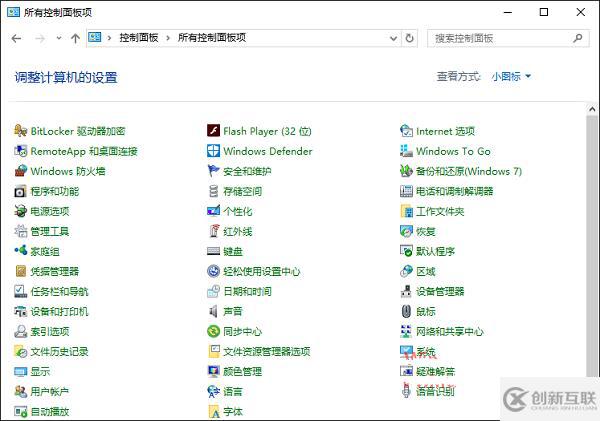This screenshot has height=421, width=600.
Task: Open the 键盘 icon
Action: (x=213, y=251)
